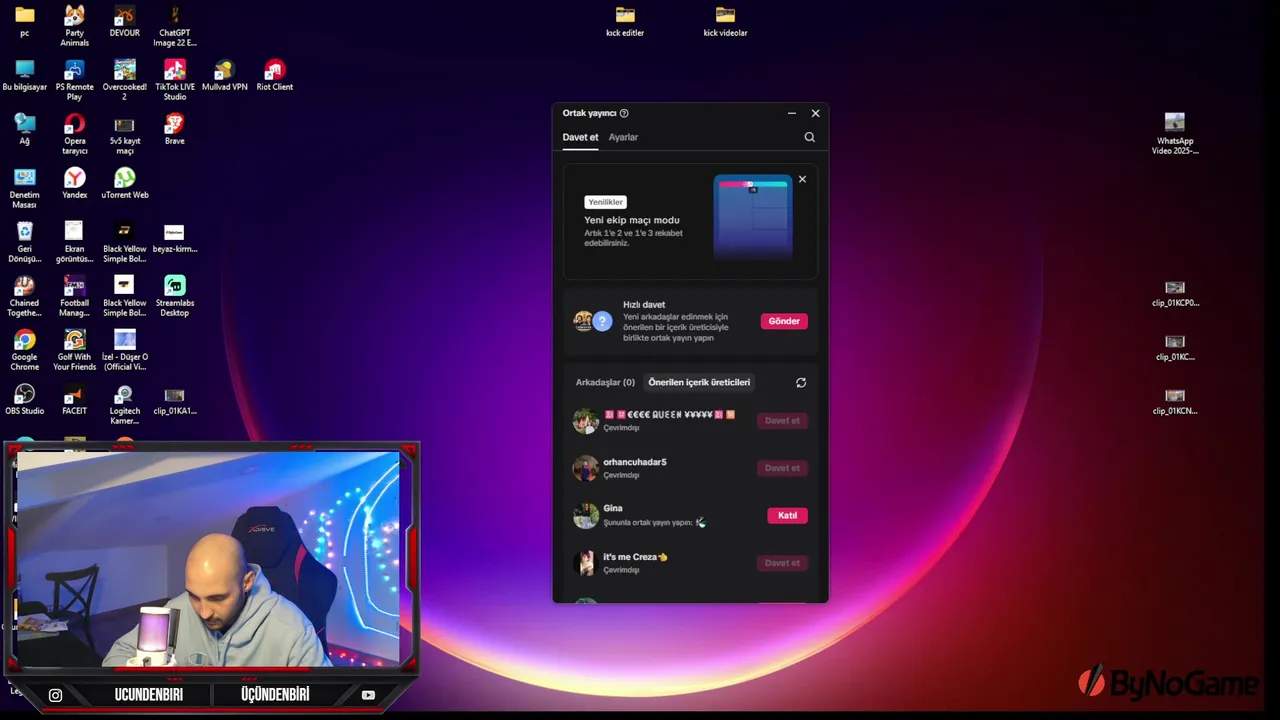Click Davet et for €€€€ QUEEN row
The image size is (1280, 720).
tap(782, 420)
